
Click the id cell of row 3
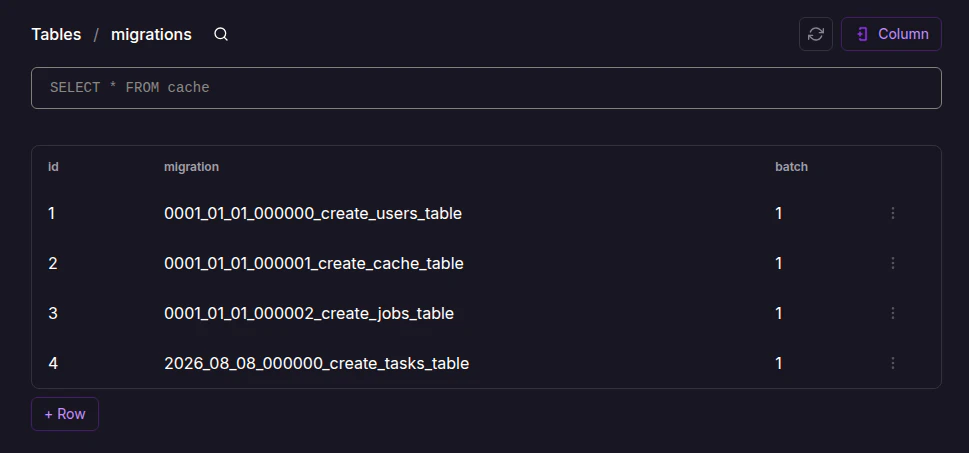point(53,313)
